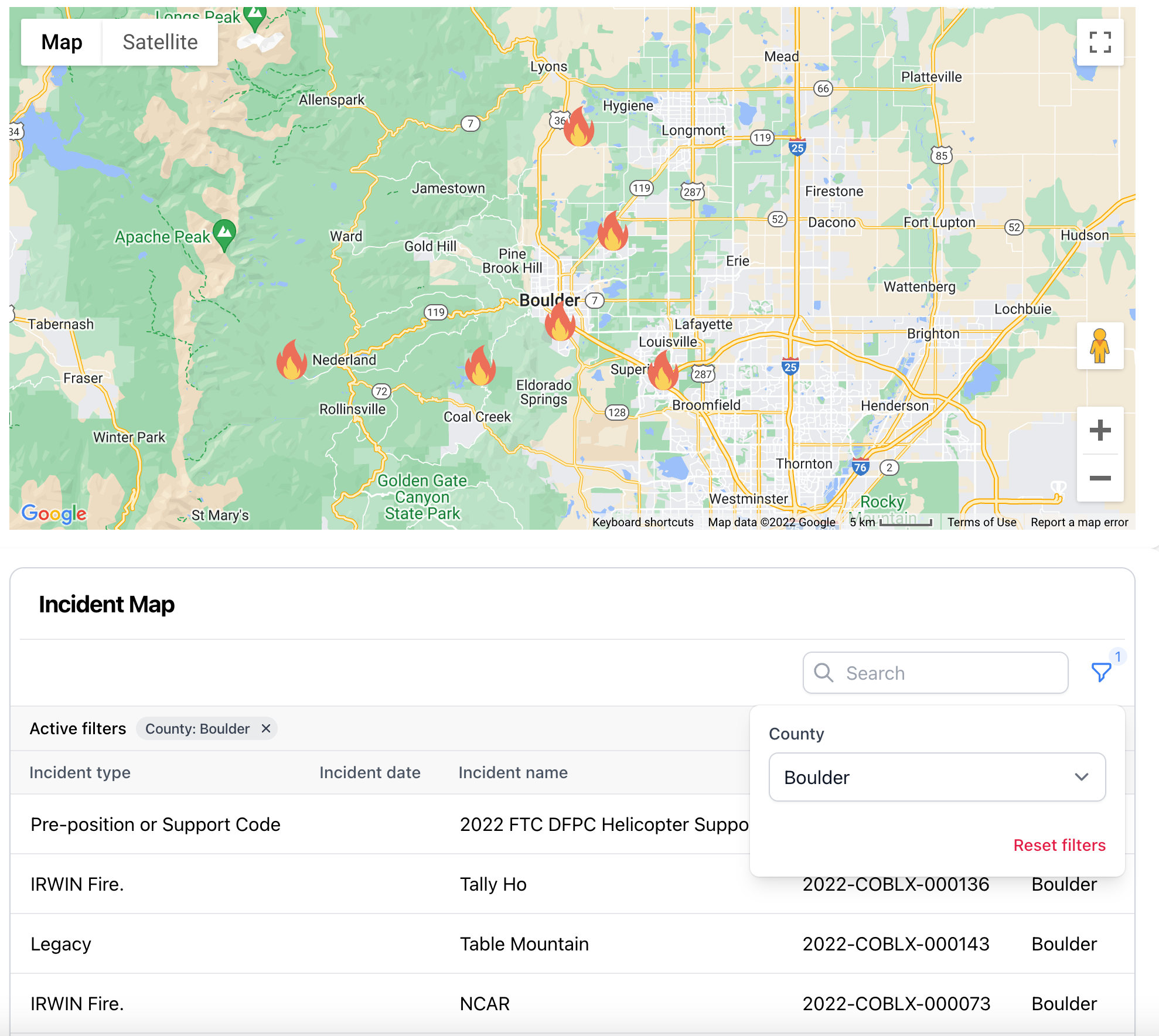Select the Map view tab

(x=62, y=42)
